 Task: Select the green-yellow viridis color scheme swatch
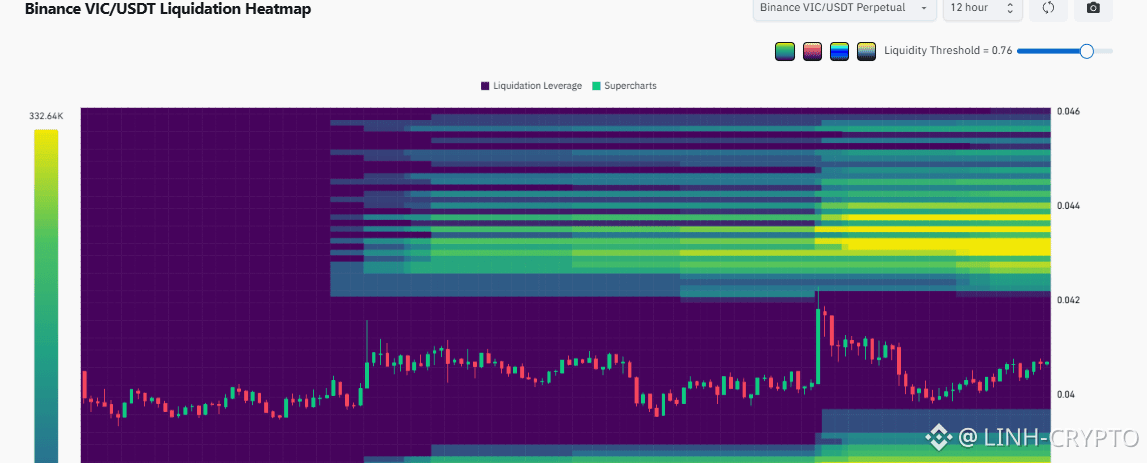tap(785, 51)
